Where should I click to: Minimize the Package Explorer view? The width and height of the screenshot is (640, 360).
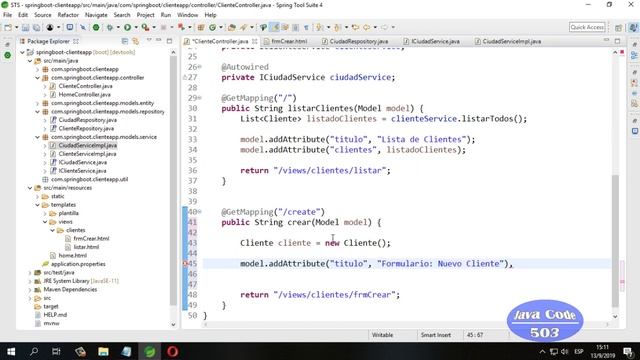click(x=159, y=40)
